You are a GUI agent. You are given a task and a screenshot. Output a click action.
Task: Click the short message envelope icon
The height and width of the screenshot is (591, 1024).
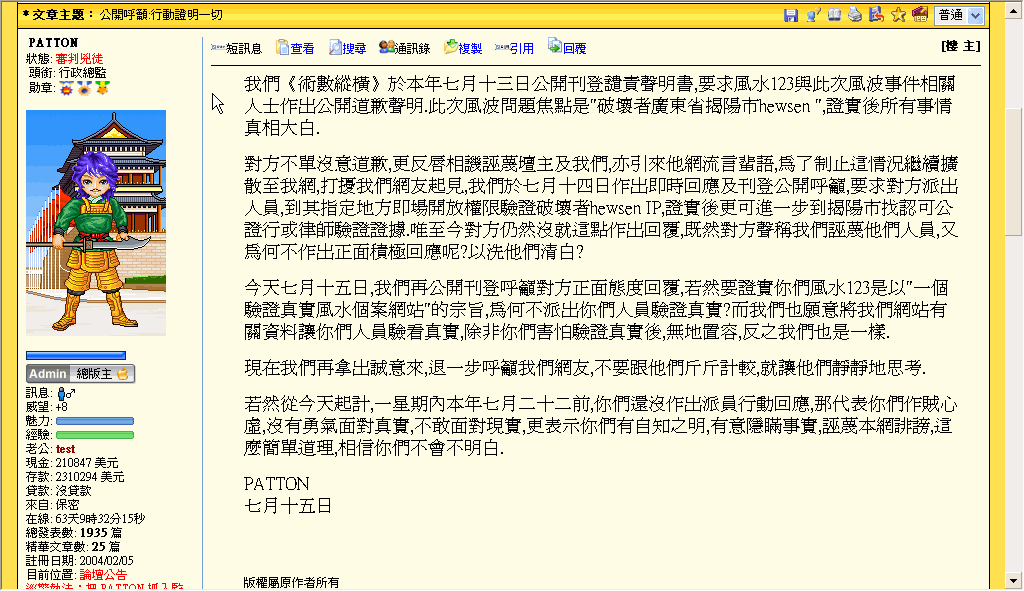click(x=218, y=48)
